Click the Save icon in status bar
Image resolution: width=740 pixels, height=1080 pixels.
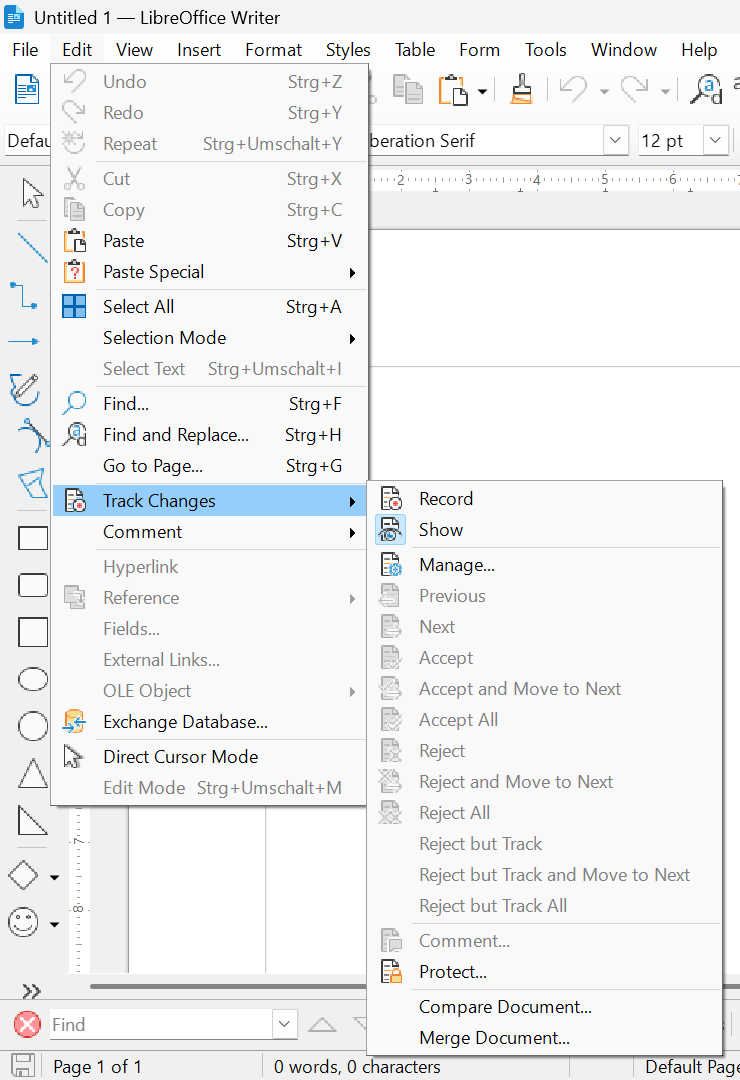point(22,1066)
